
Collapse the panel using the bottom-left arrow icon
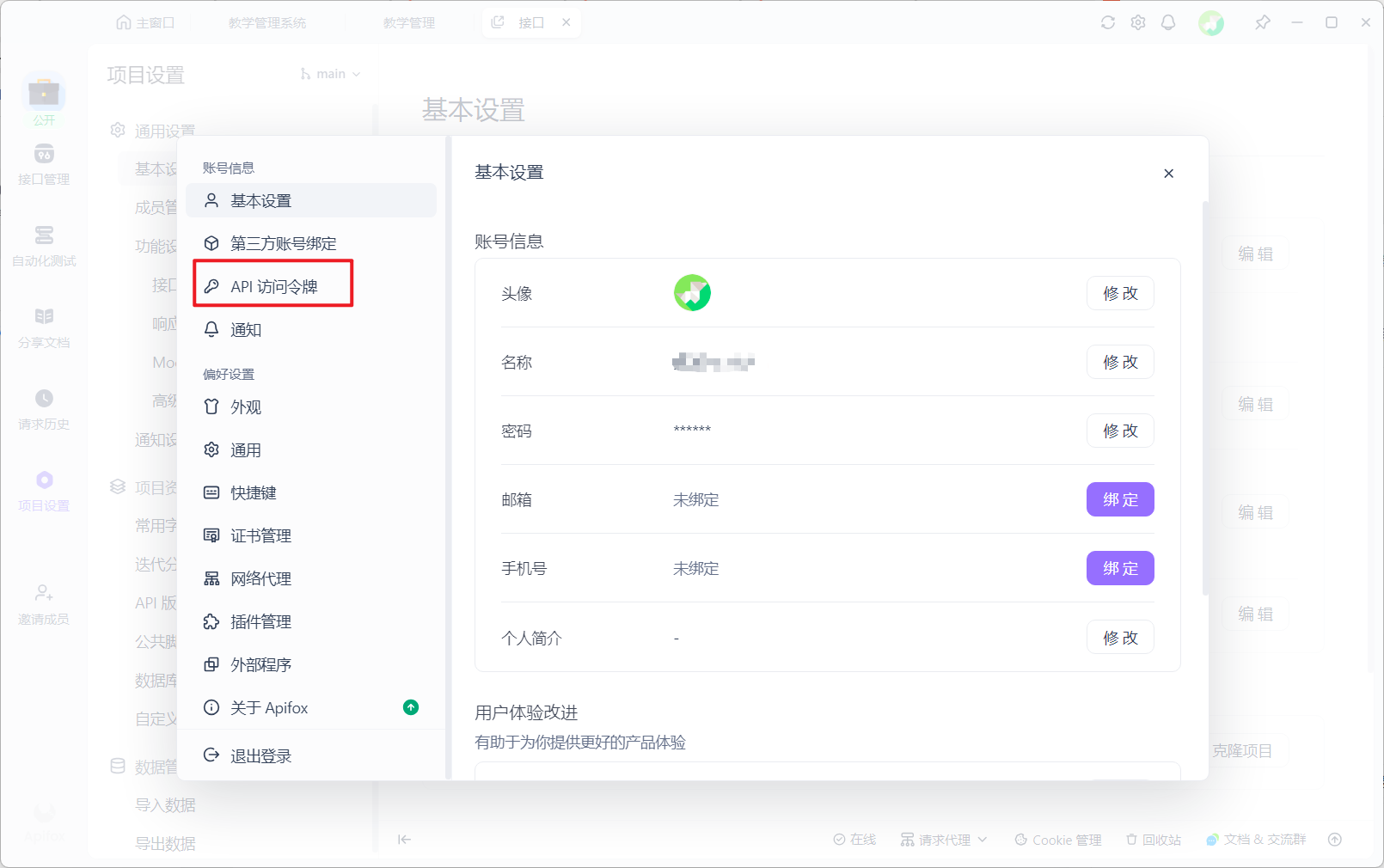tap(404, 840)
